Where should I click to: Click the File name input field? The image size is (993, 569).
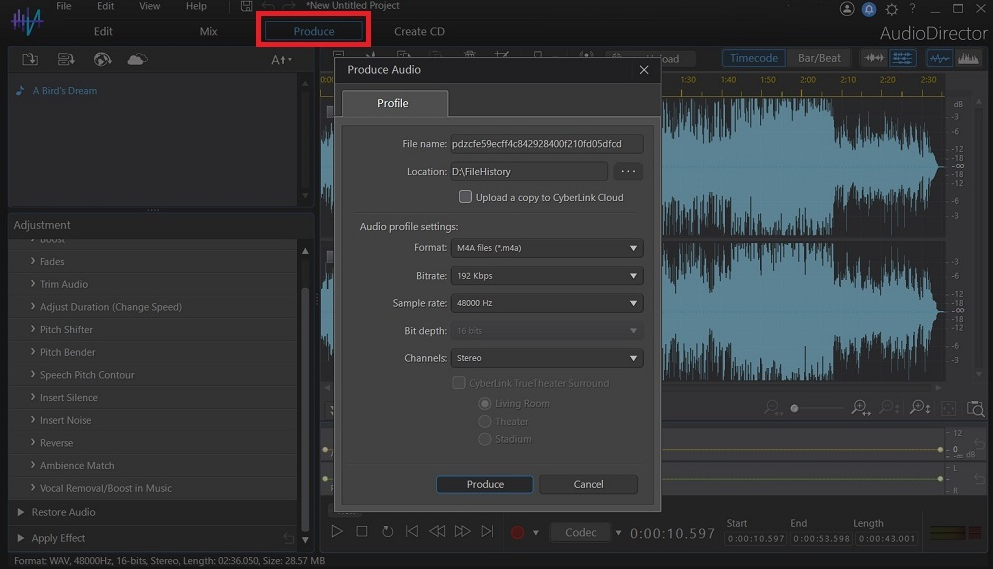pyautogui.click(x=547, y=144)
